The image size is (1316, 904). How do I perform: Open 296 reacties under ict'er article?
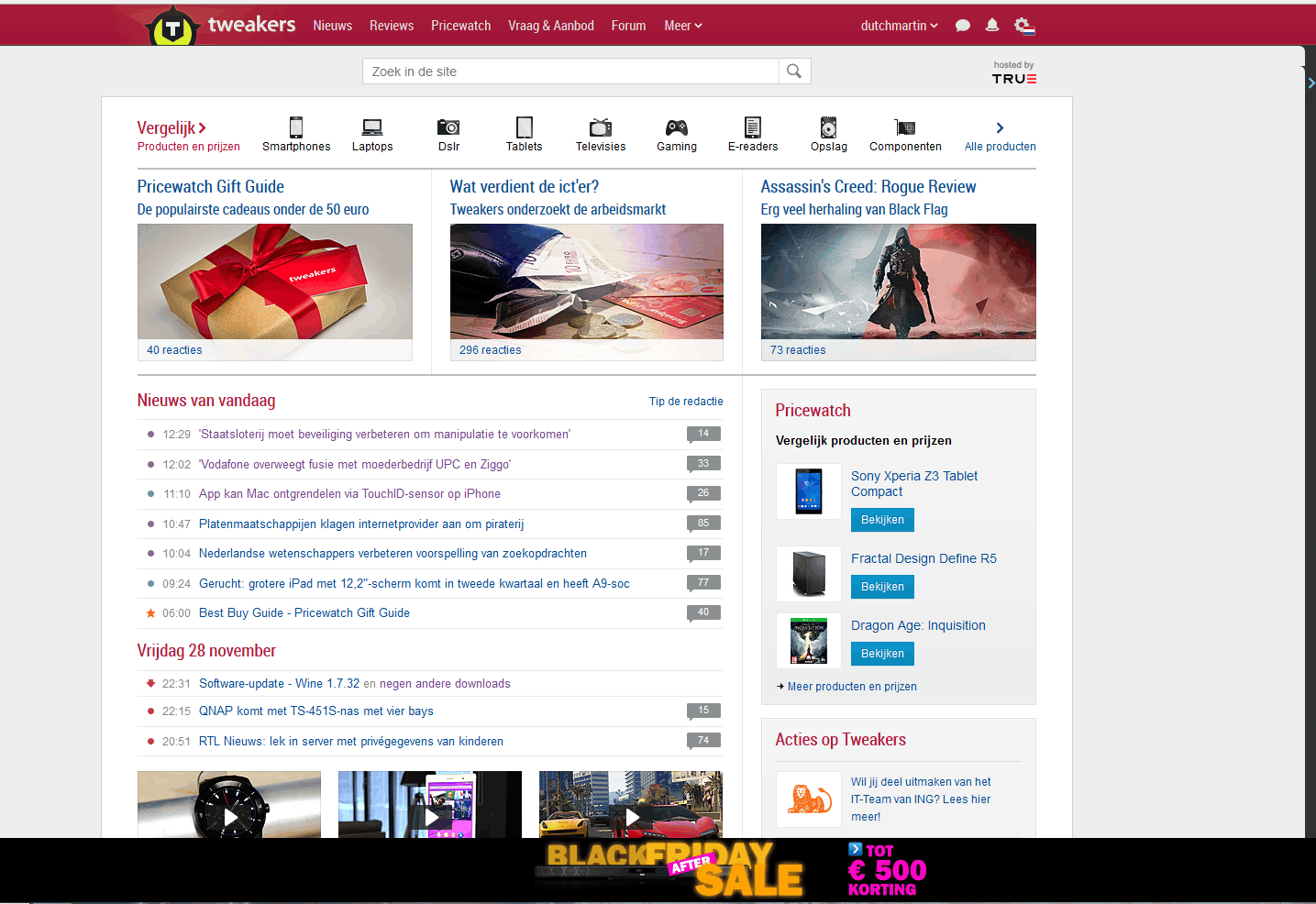(x=490, y=350)
